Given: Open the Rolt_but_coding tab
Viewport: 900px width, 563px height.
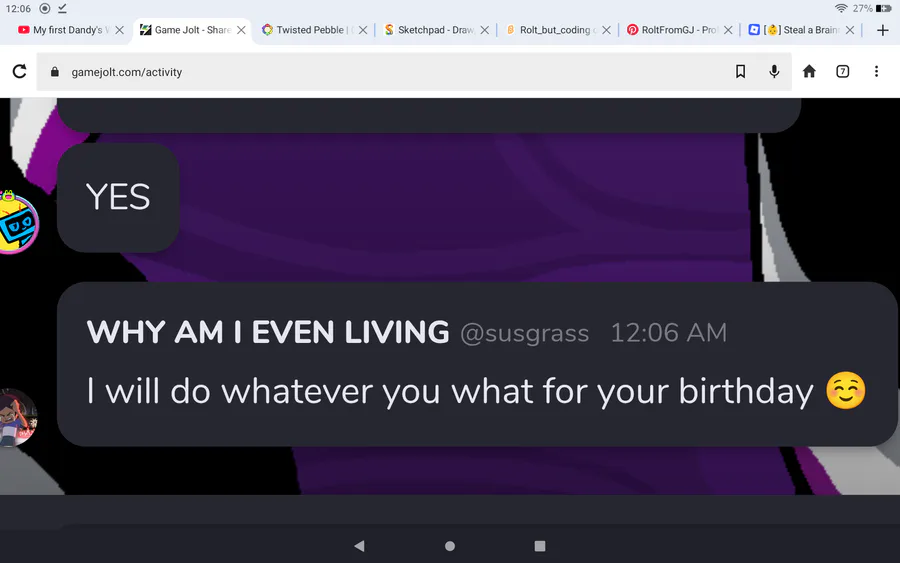Looking at the screenshot, I should coord(552,30).
